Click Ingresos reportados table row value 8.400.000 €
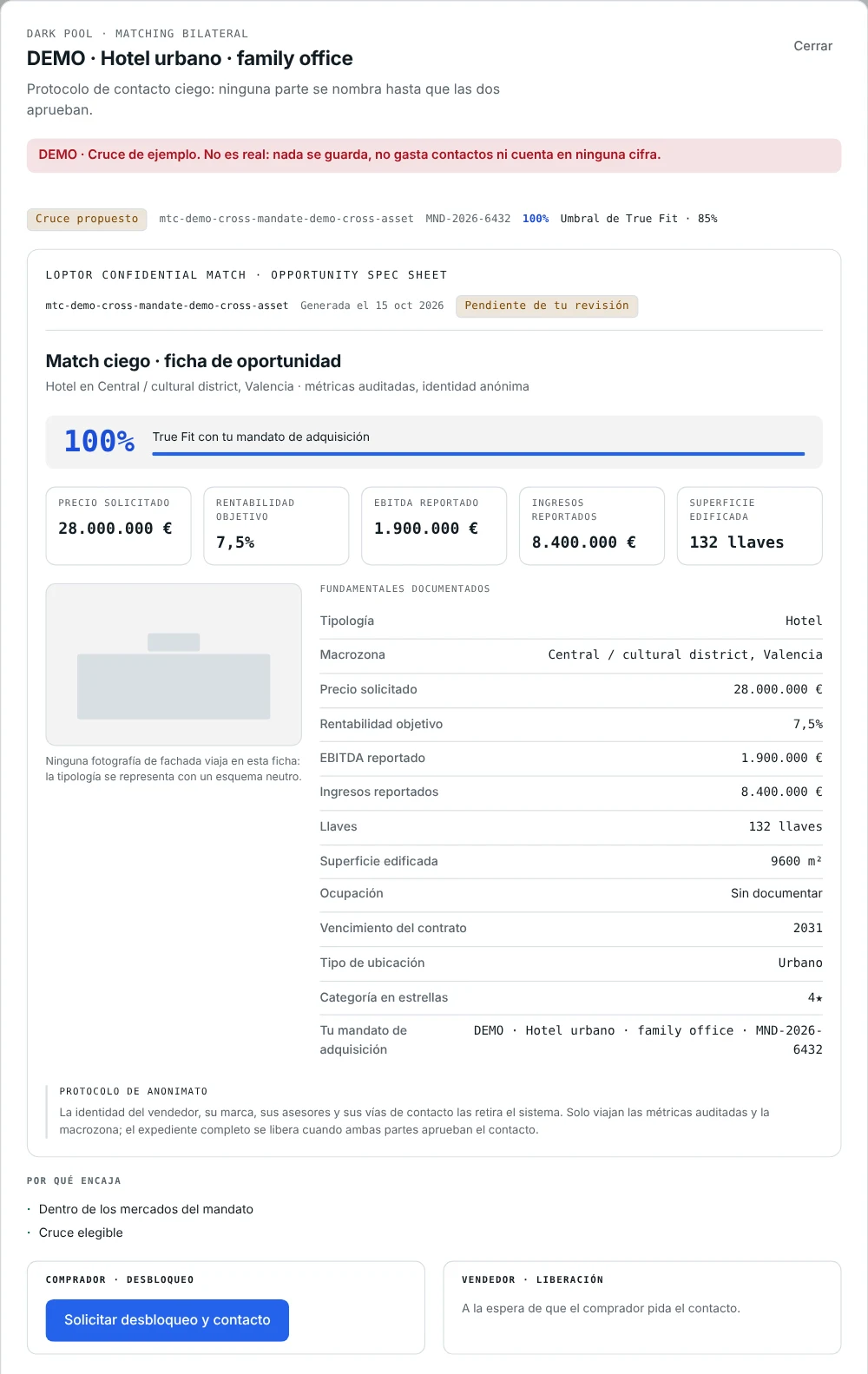Image resolution: width=868 pixels, height=1374 pixels. click(x=781, y=792)
